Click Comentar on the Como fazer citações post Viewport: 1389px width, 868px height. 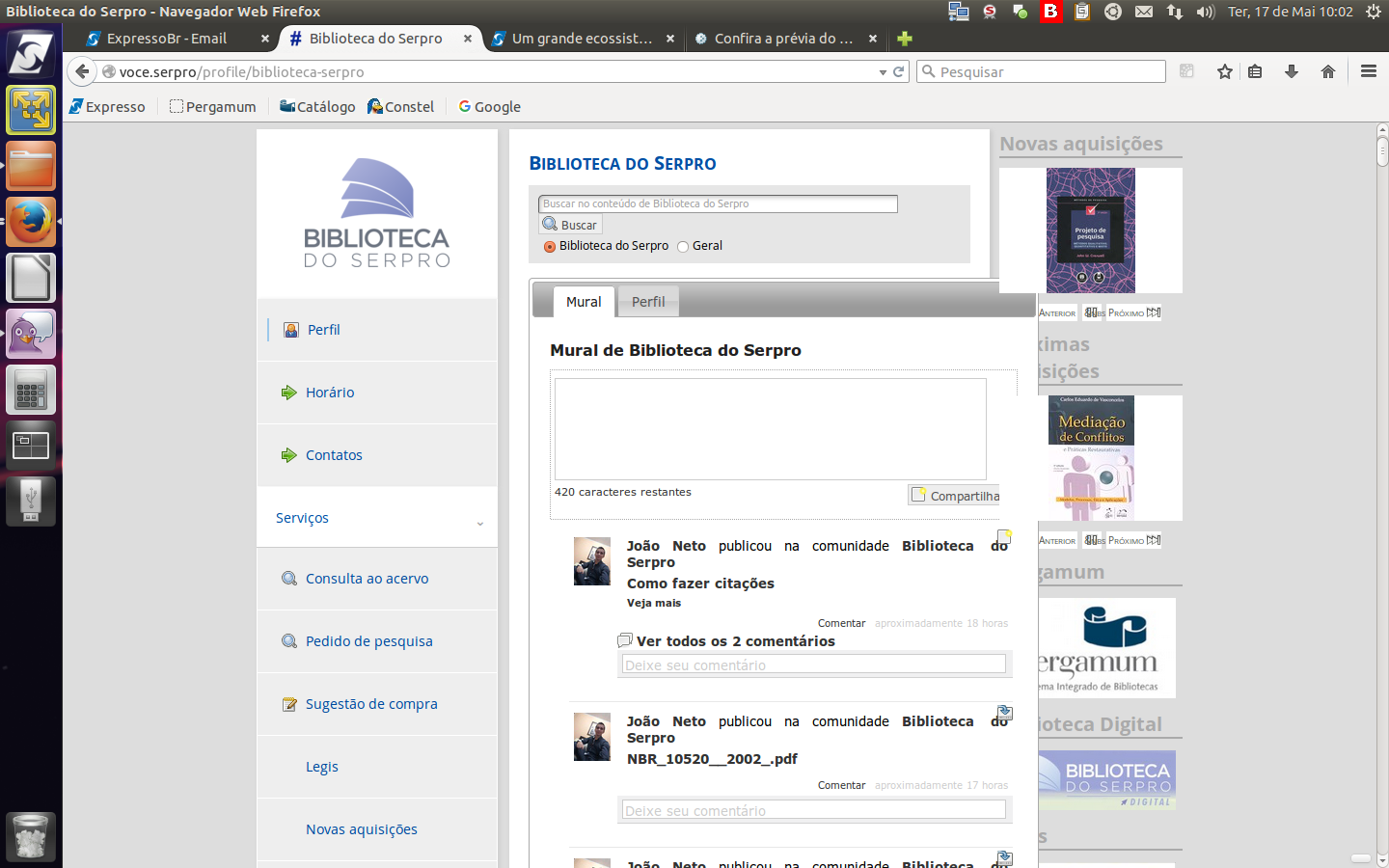click(842, 623)
